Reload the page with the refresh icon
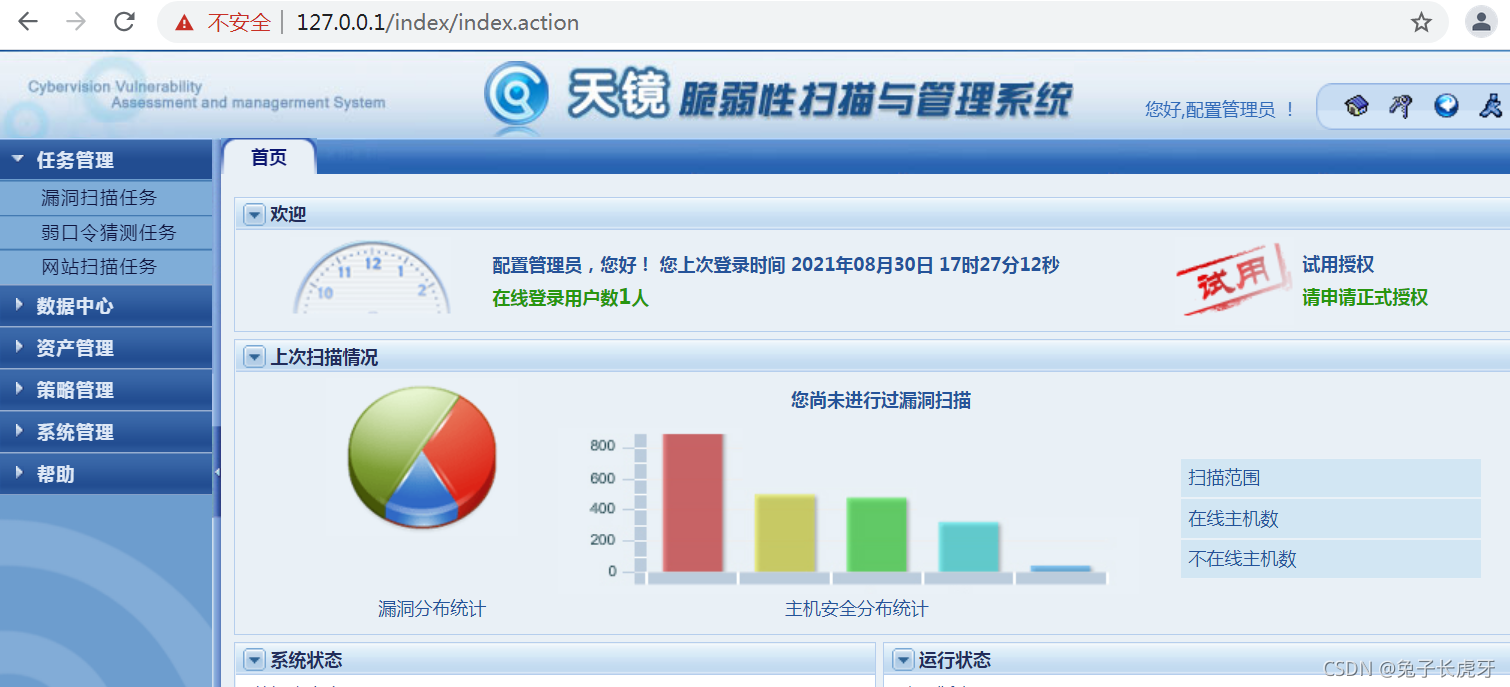This screenshot has width=1510, height=687. click(124, 22)
